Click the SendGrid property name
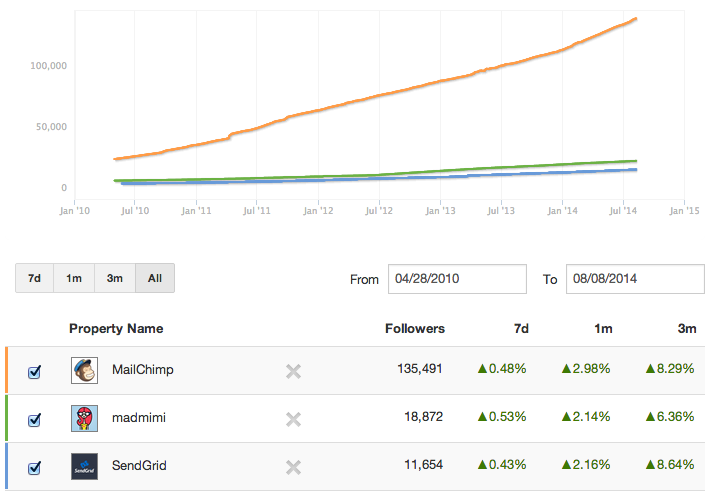 [139, 466]
